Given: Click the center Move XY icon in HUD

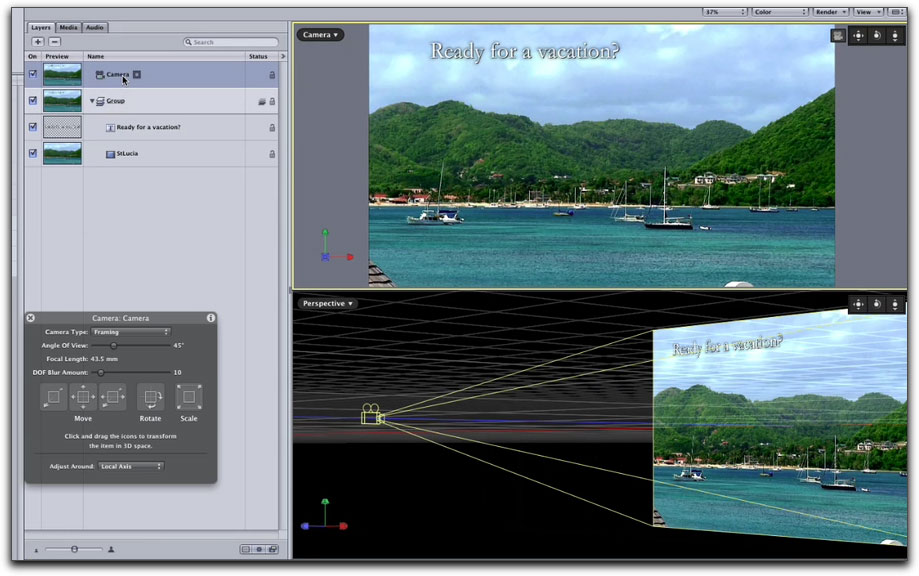Looking at the screenshot, I should coord(83,397).
